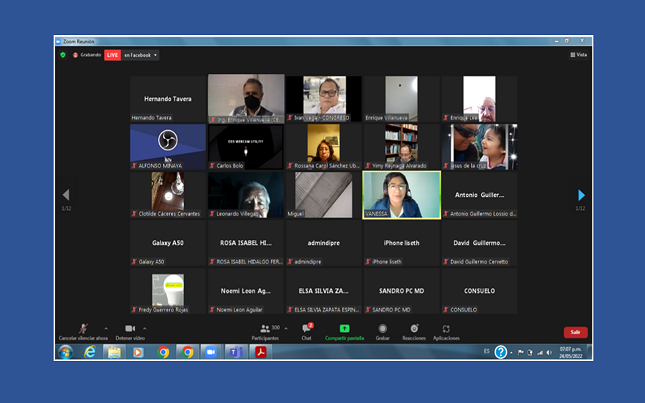Open Microsoft Teams taskbar icon
The width and height of the screenshot is (645, 403).
236,352
